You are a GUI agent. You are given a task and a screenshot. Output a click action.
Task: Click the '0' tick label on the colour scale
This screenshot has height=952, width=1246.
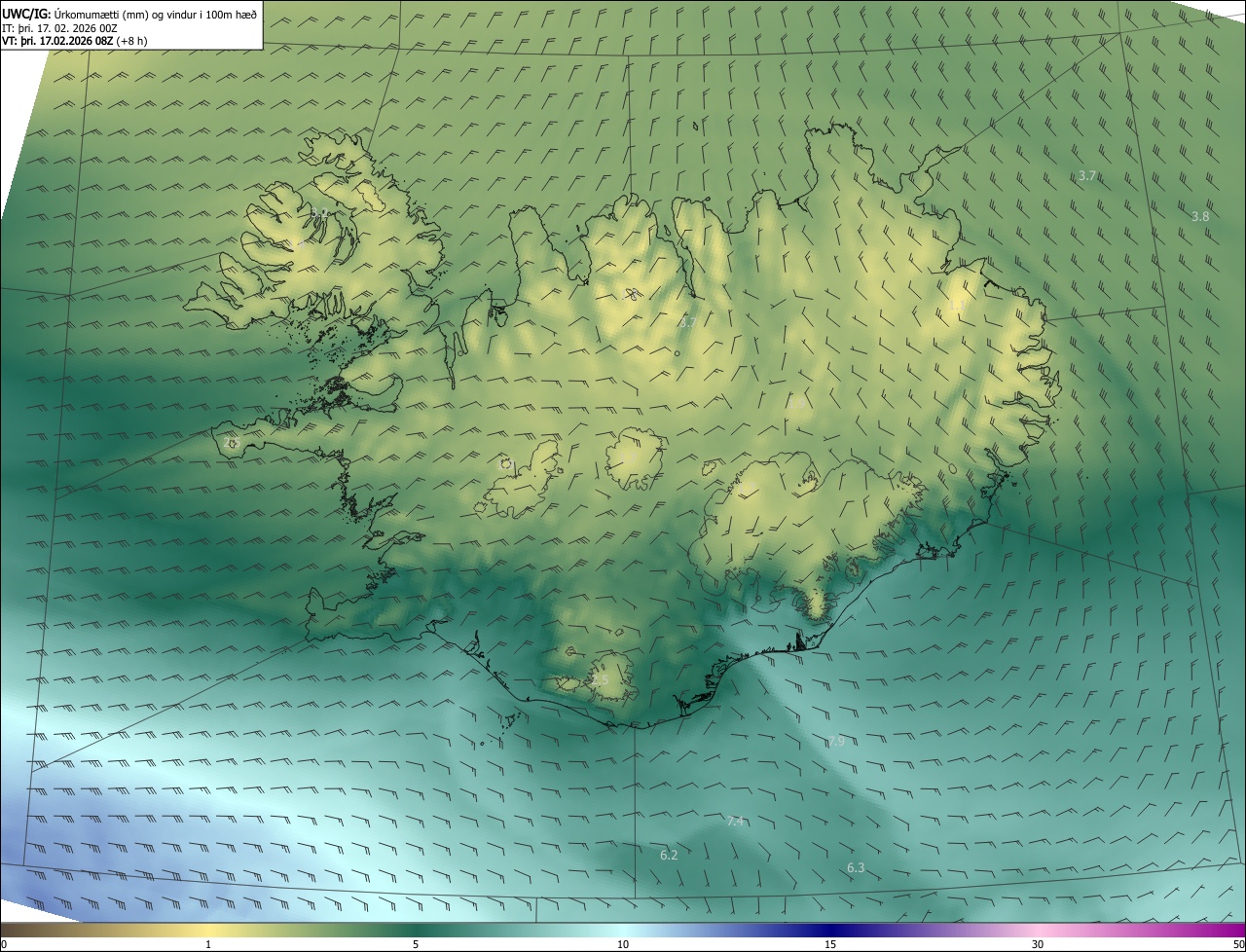(x=3, y=944)
